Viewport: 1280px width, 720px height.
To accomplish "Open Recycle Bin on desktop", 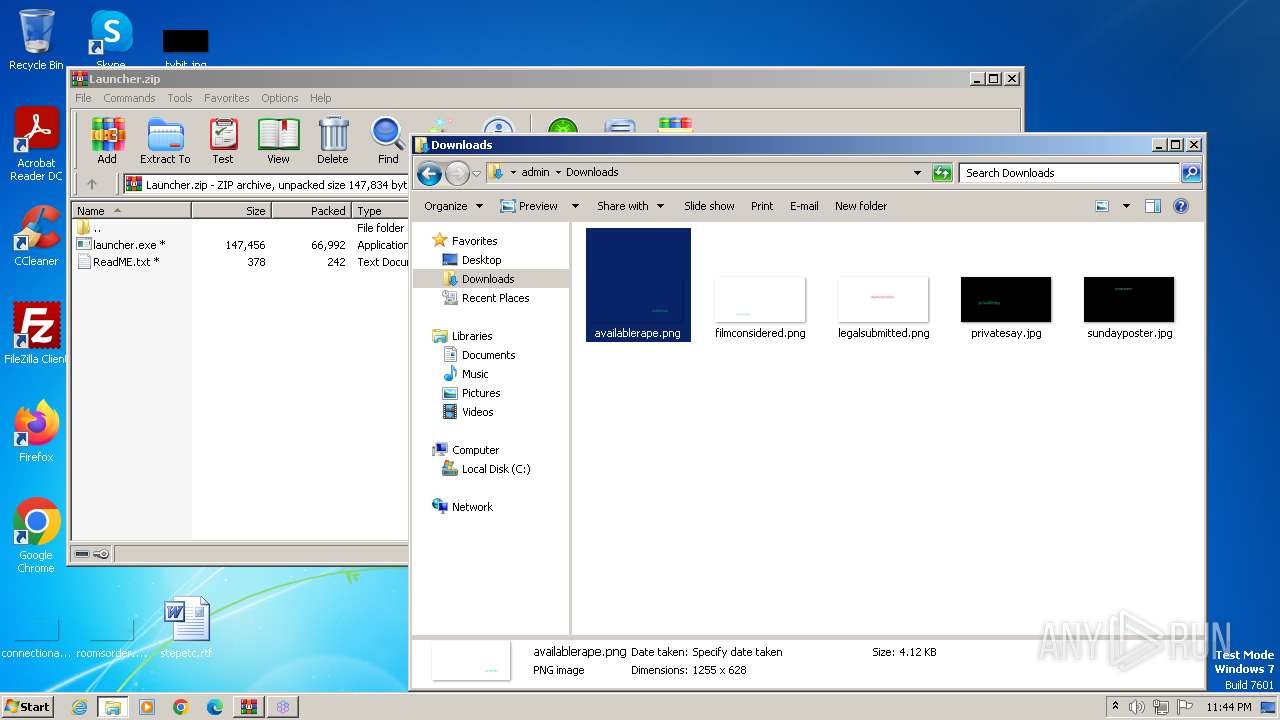I will tap(36, 40).
